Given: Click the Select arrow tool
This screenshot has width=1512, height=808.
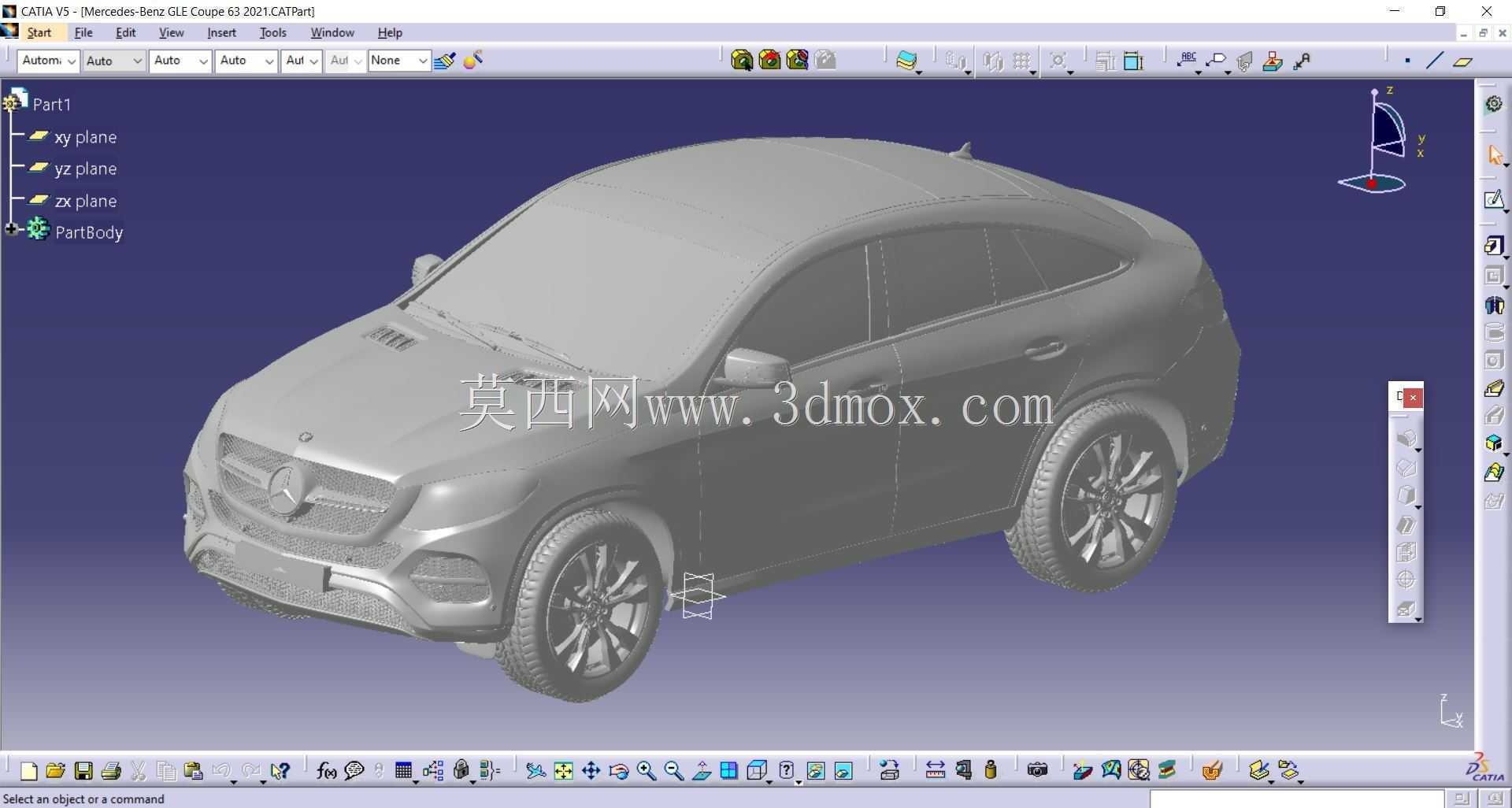Looking at the screenshot, I should [1494, 155].
